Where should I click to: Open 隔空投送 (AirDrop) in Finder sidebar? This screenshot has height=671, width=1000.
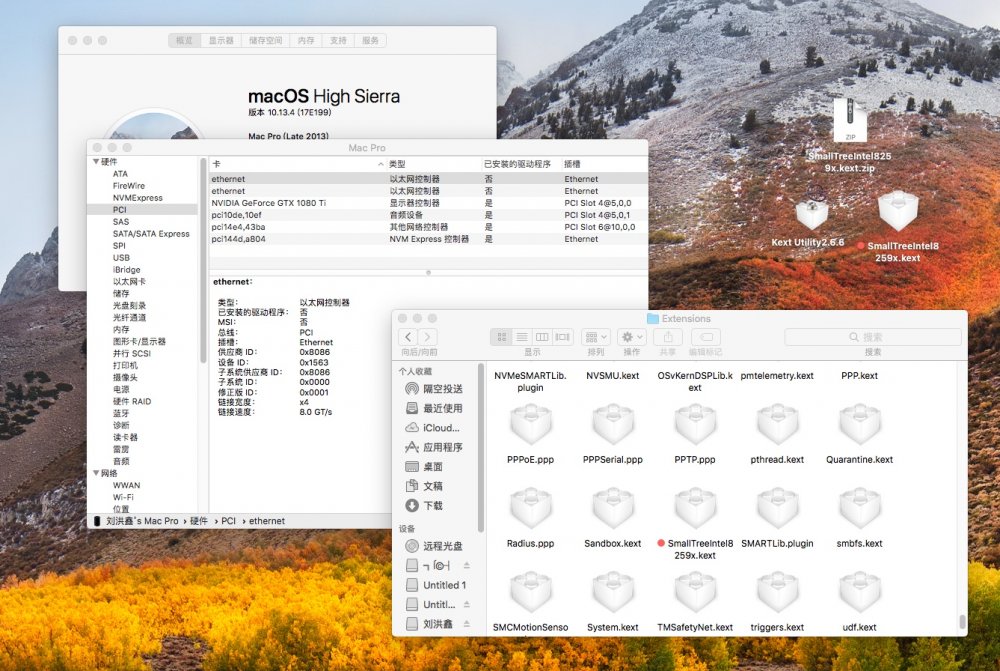(434, 388)
